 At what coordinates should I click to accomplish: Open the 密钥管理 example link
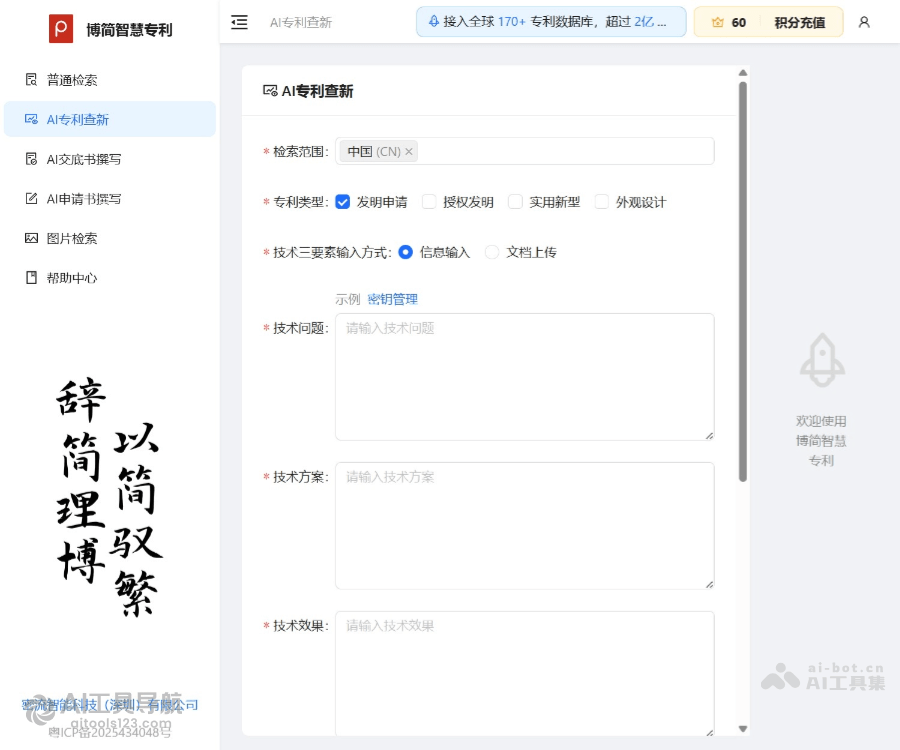click(393, 299)
